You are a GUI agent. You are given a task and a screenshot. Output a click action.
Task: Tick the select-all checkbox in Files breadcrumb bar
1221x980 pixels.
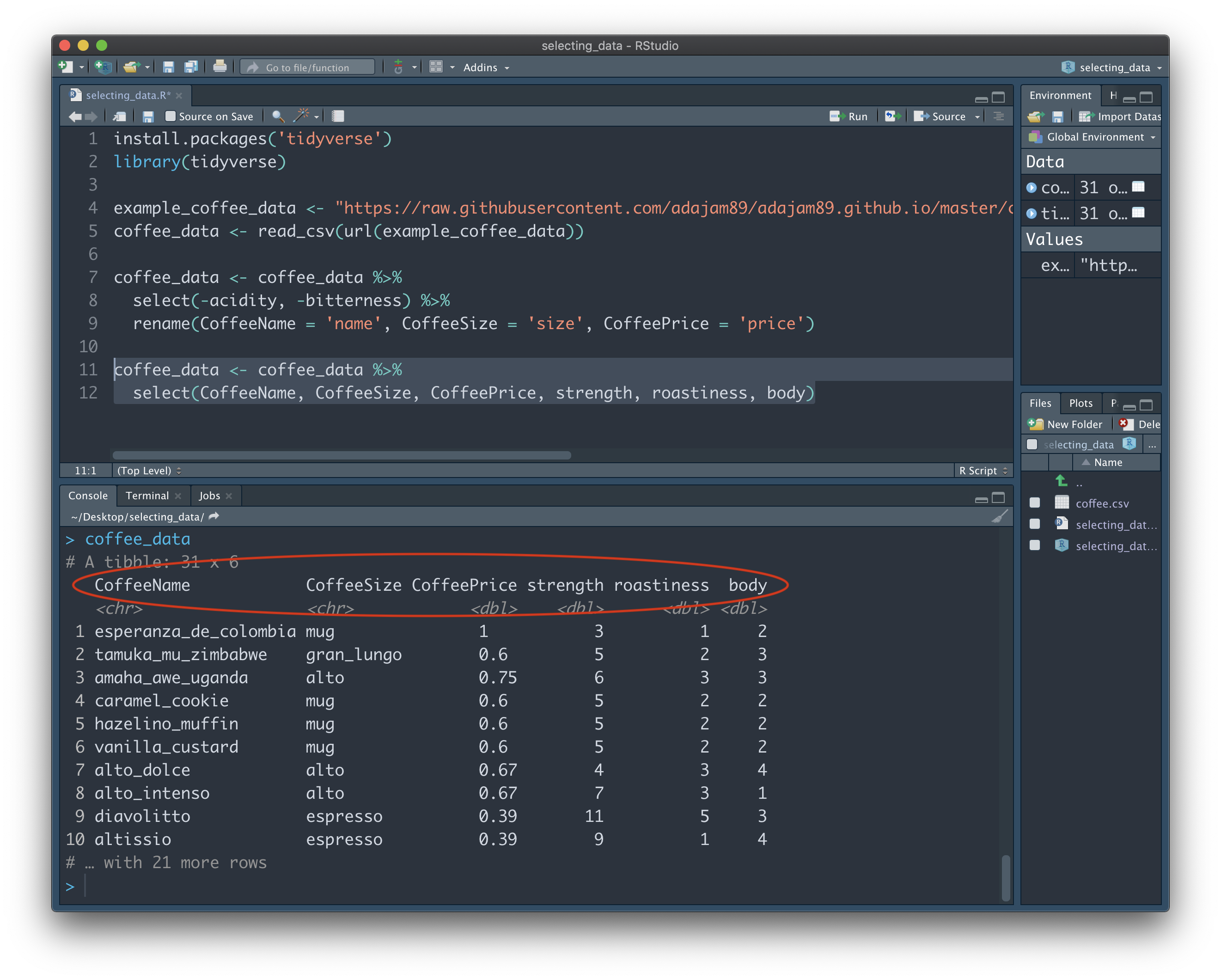point(1032,444)
